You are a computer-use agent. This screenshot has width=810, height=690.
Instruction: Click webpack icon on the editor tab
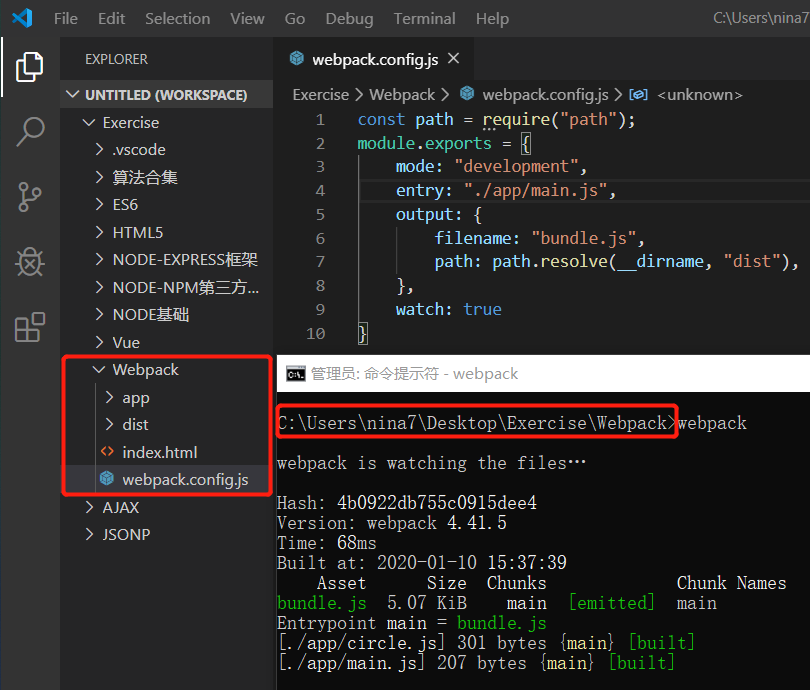coord(297,58)
